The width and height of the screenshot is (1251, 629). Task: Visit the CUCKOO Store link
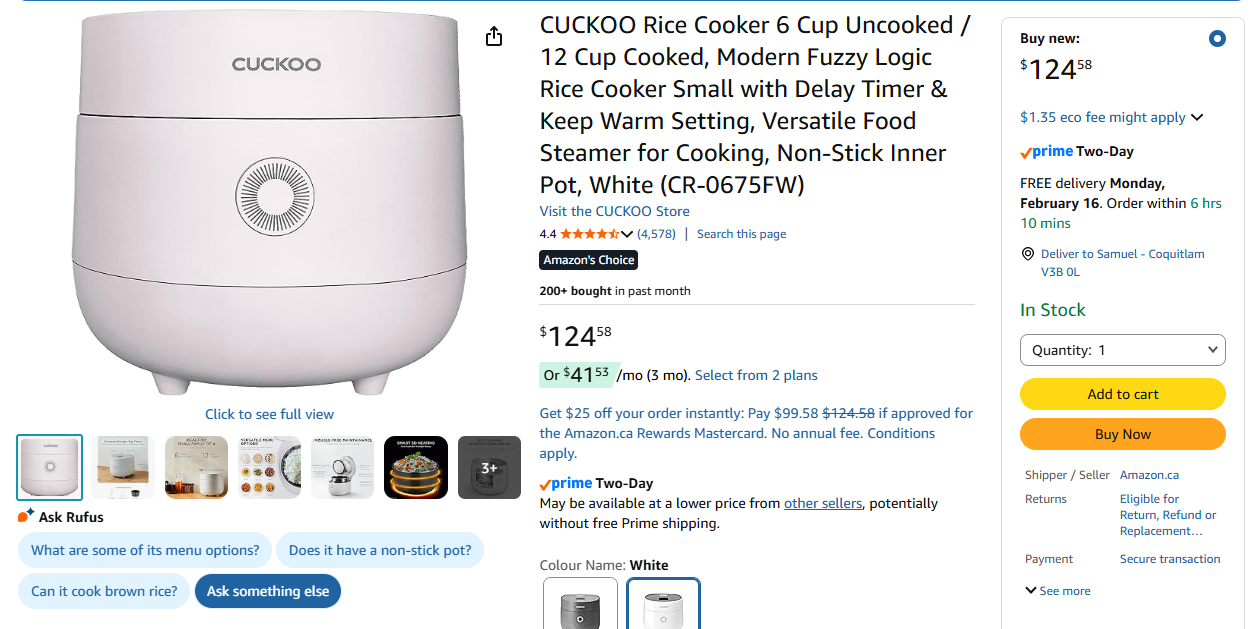coord(614,211)
